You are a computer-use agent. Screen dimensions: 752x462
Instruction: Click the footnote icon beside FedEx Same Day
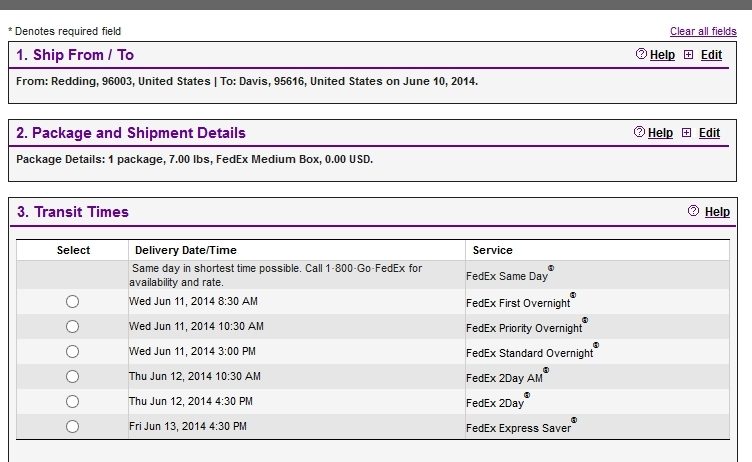coord(550,269)
